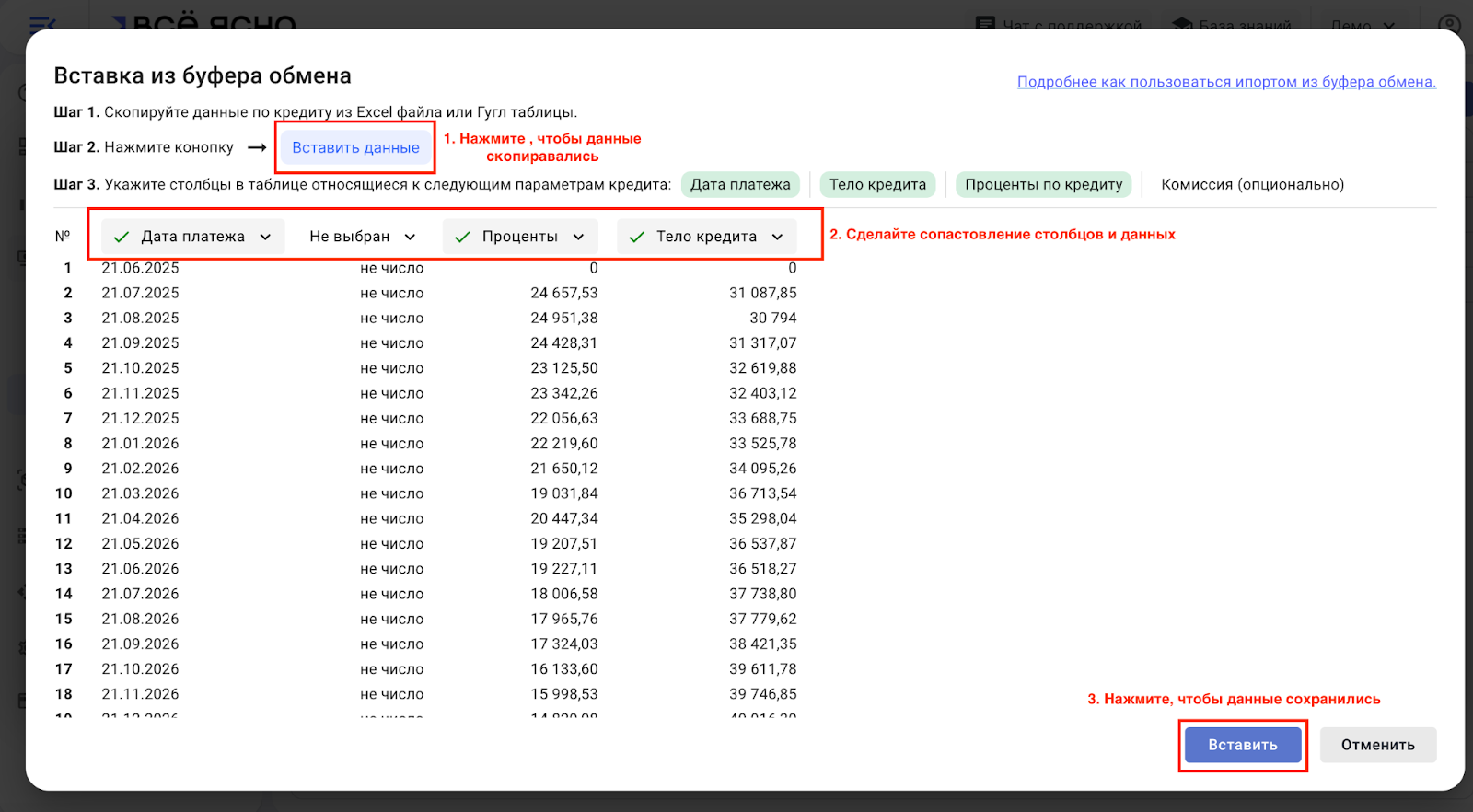Select the green "Тело кредита" chip in step 3

coord(877,184)
